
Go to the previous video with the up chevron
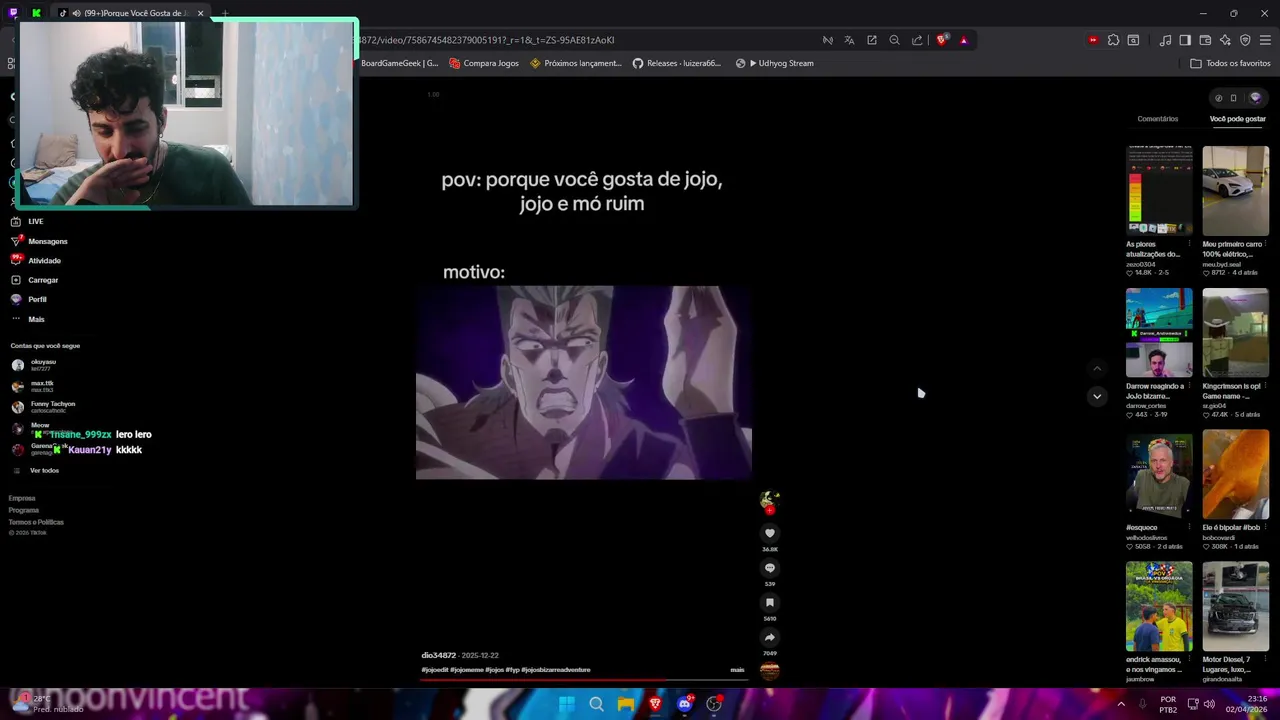[x=1097, y=368]
